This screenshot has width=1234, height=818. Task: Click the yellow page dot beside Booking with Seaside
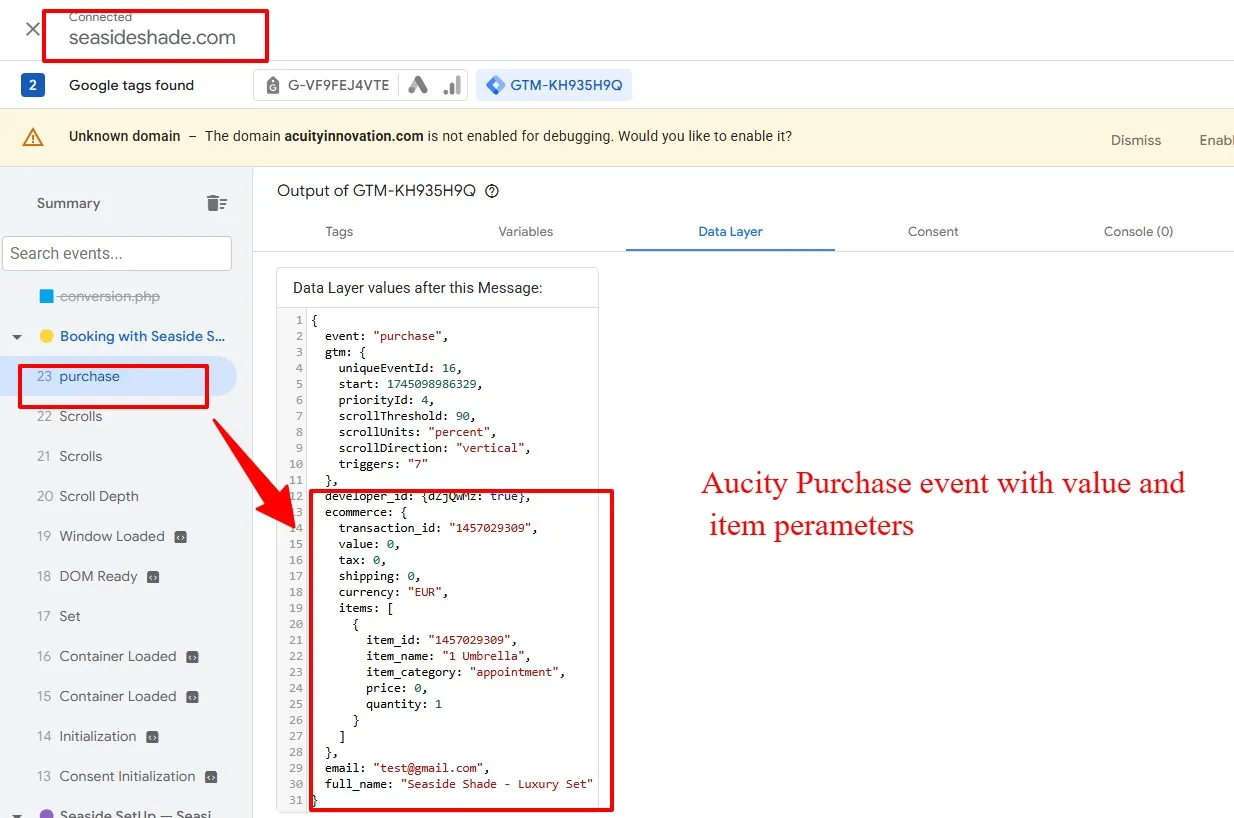pyautogui.click(x=46, y=337)
